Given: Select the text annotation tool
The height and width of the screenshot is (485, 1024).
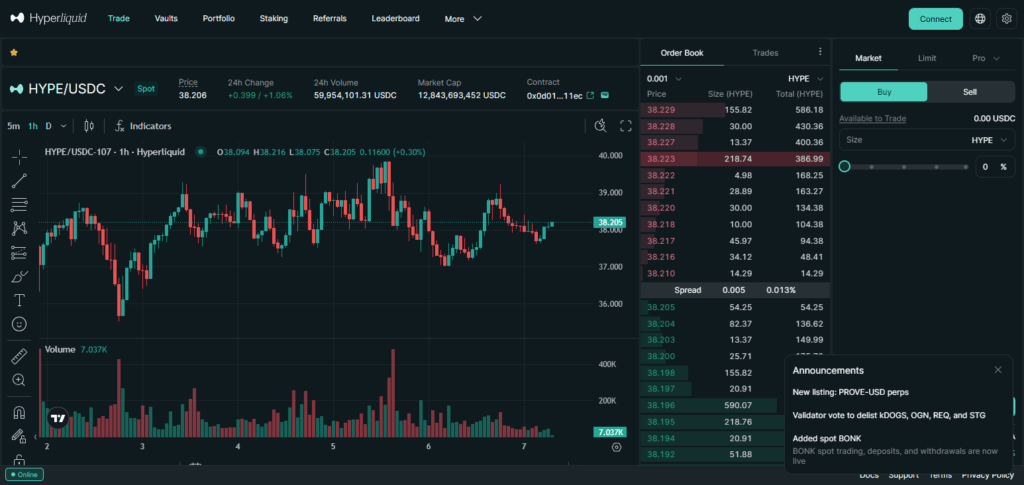Looking at the screenshot, I should (20, 300).
